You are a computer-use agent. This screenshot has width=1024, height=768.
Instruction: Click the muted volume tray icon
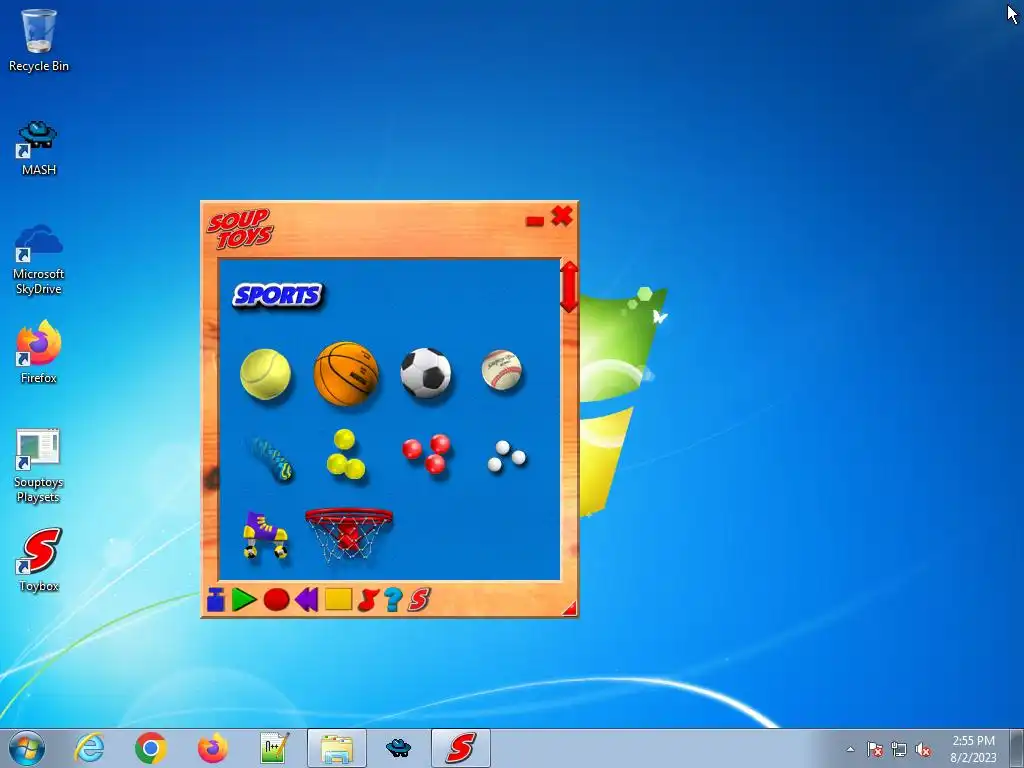pyautogui.click(x=923, y=749)
